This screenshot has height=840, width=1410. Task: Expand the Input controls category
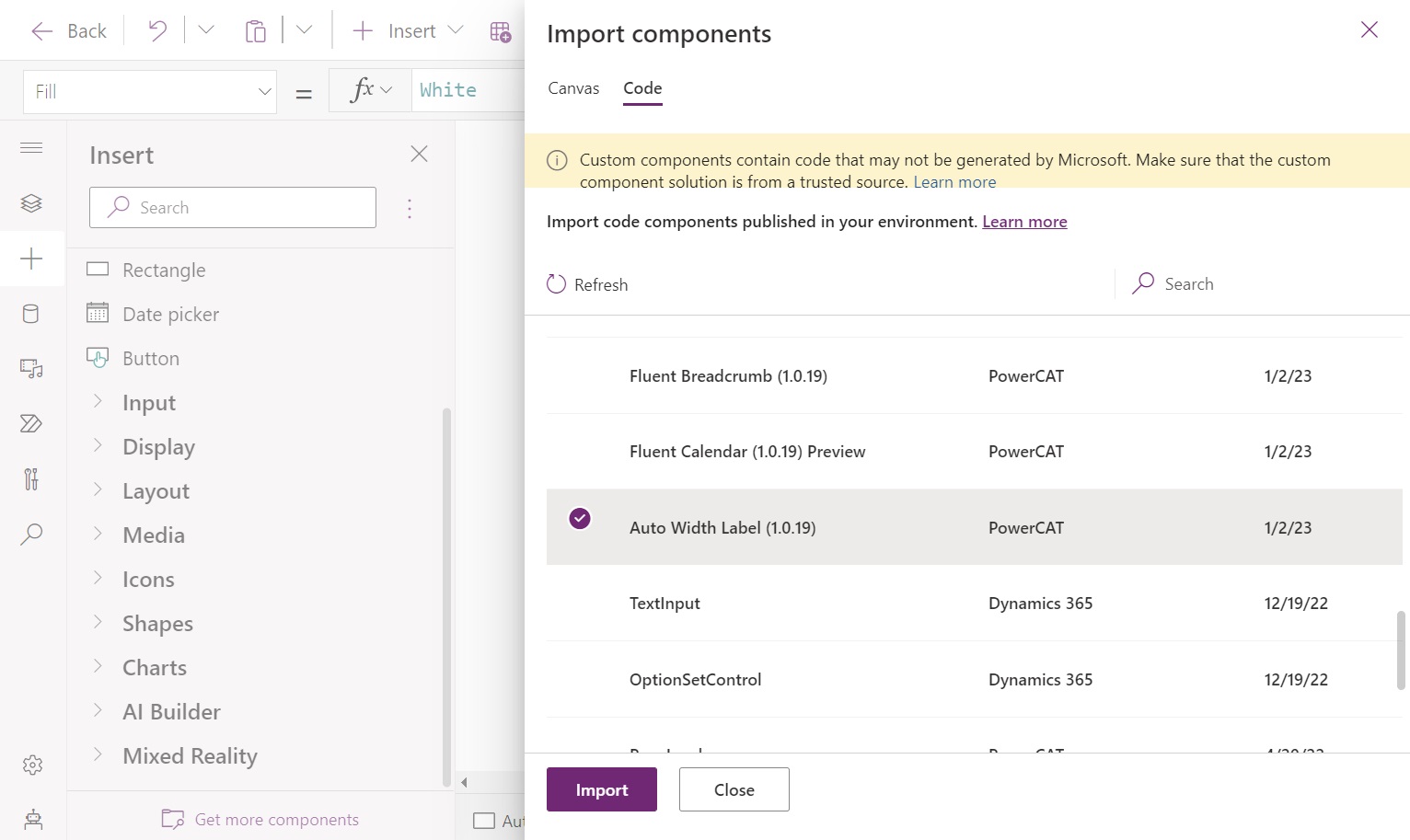click(x=148, y=402)
